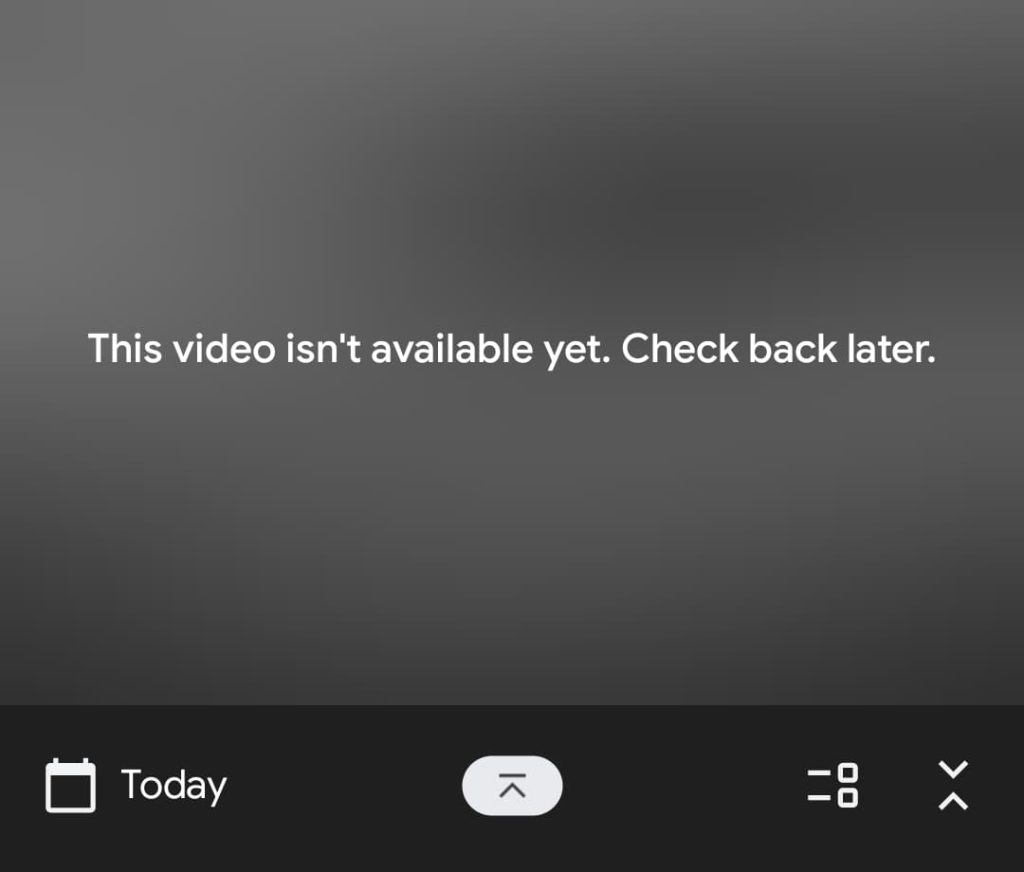
Task: Click the light gray rounded pill control
Action: tap(512, 785)
